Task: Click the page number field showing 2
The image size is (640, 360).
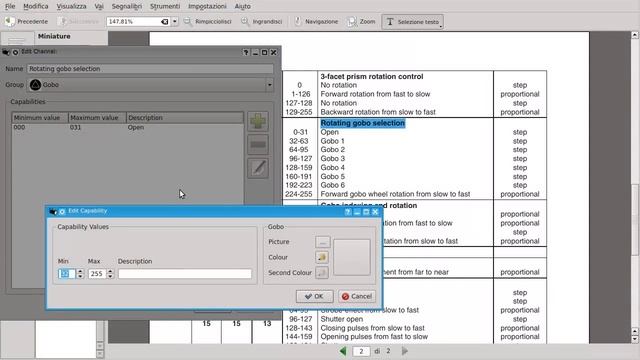Action: tap(361, 351)
